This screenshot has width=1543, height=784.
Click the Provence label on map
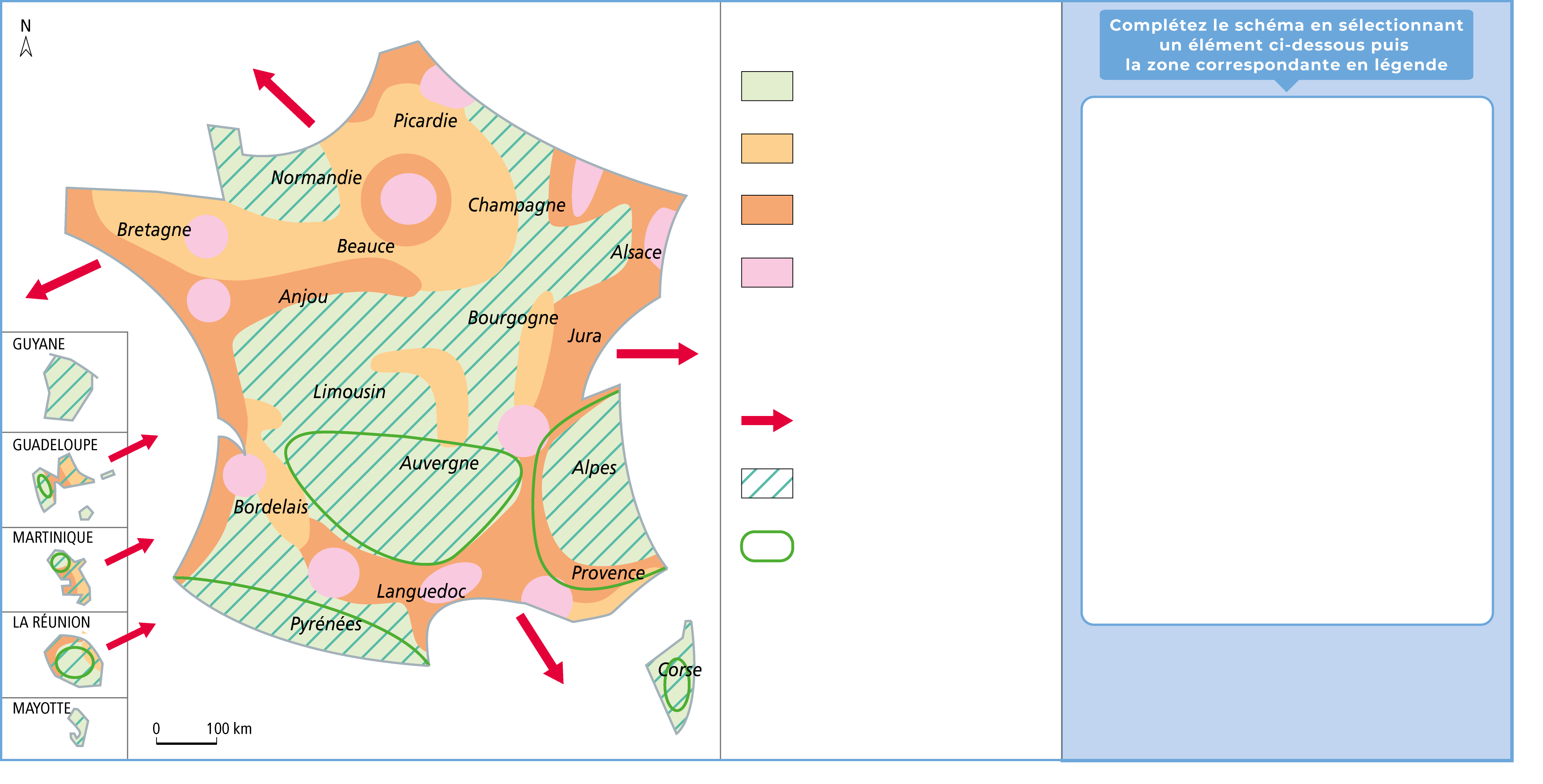pyautogui.click(x=608, y=573)
